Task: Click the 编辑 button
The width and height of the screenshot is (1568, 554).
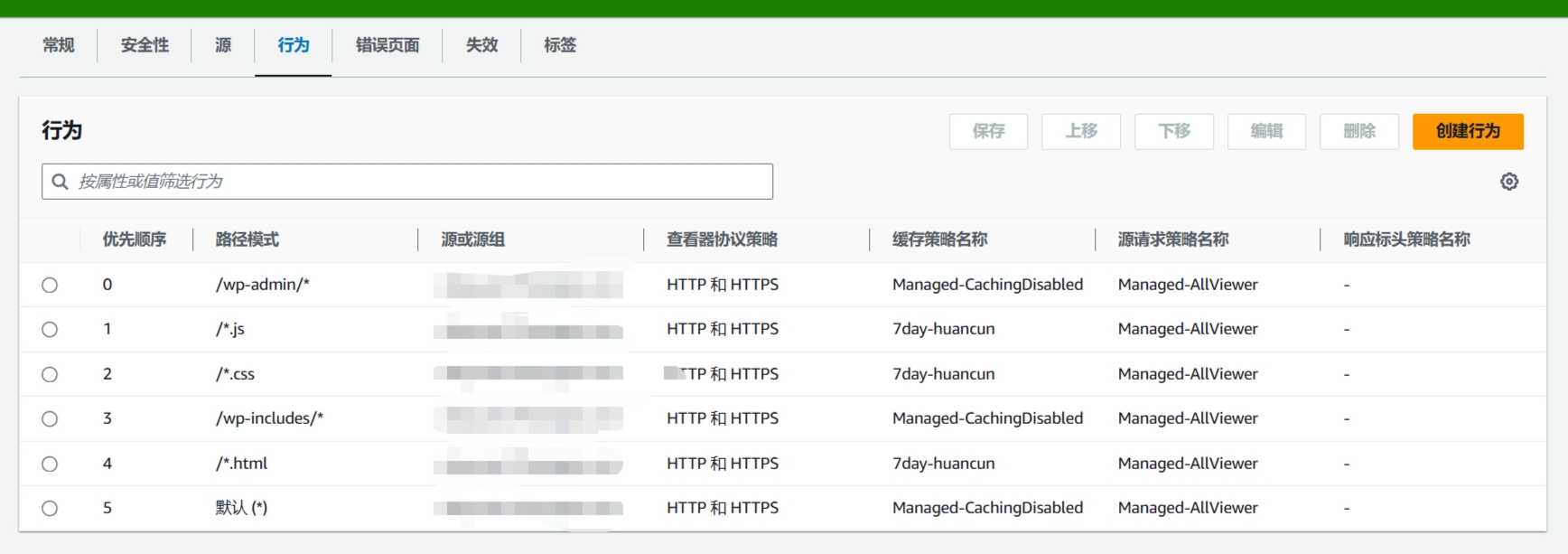Action: point(1266,131)
